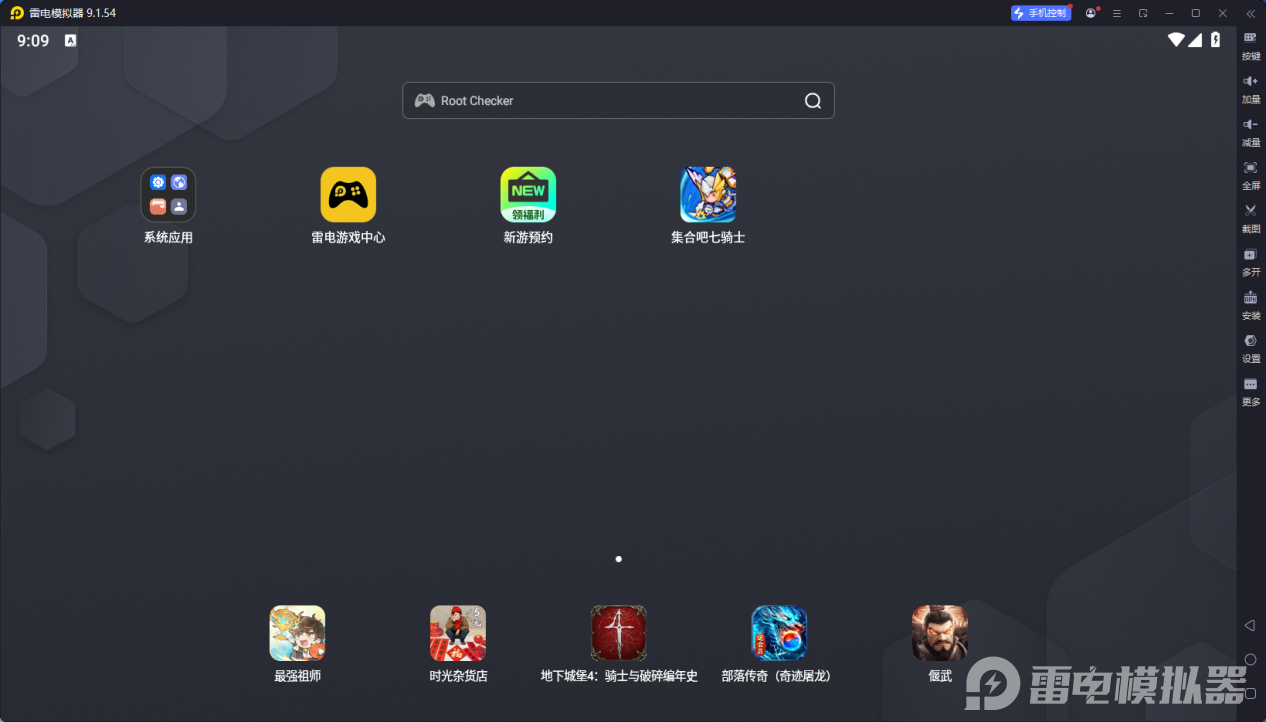The width and height of the screenshot is (1266, 722).
Task: Open the account profile icon in titlebar
Action: point(1091,13)
